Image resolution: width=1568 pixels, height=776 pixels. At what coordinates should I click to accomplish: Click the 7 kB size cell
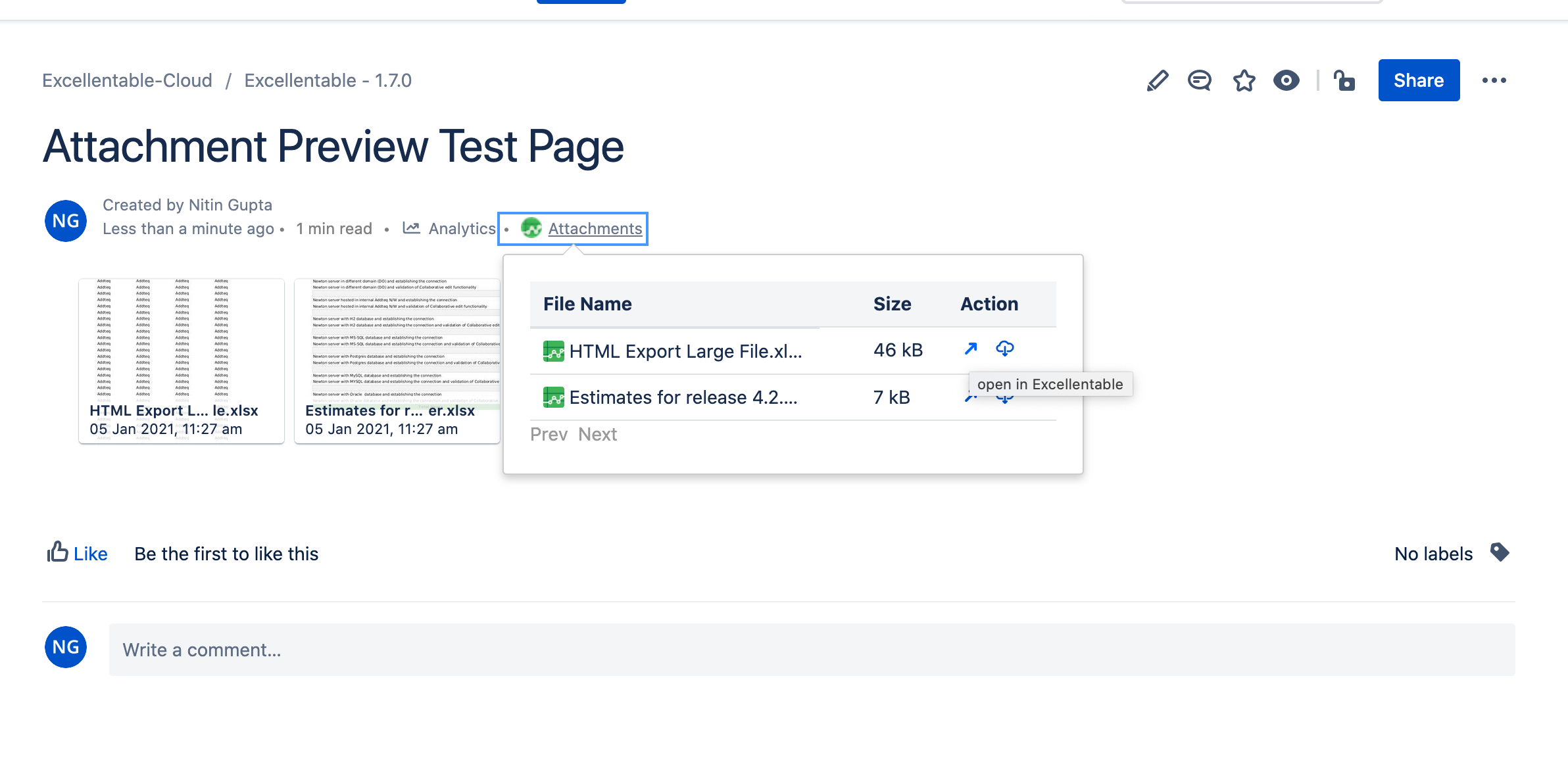891,397
